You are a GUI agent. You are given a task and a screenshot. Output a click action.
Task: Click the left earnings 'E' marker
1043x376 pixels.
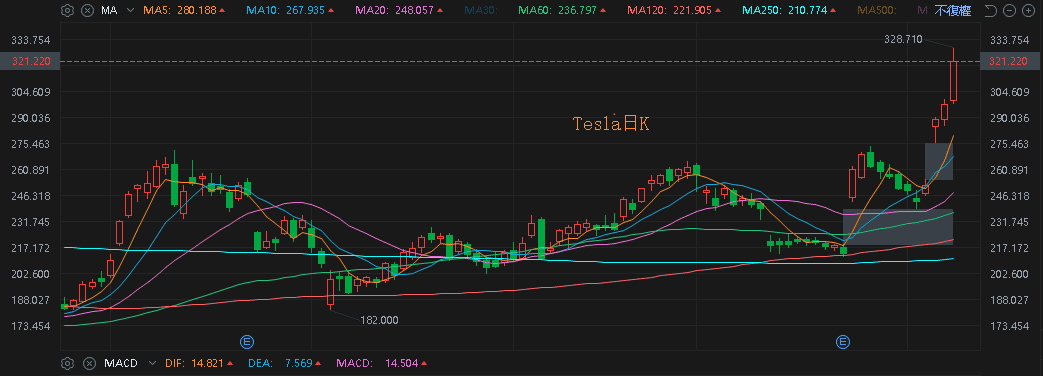pyautogui.click(x=247, y=342)
